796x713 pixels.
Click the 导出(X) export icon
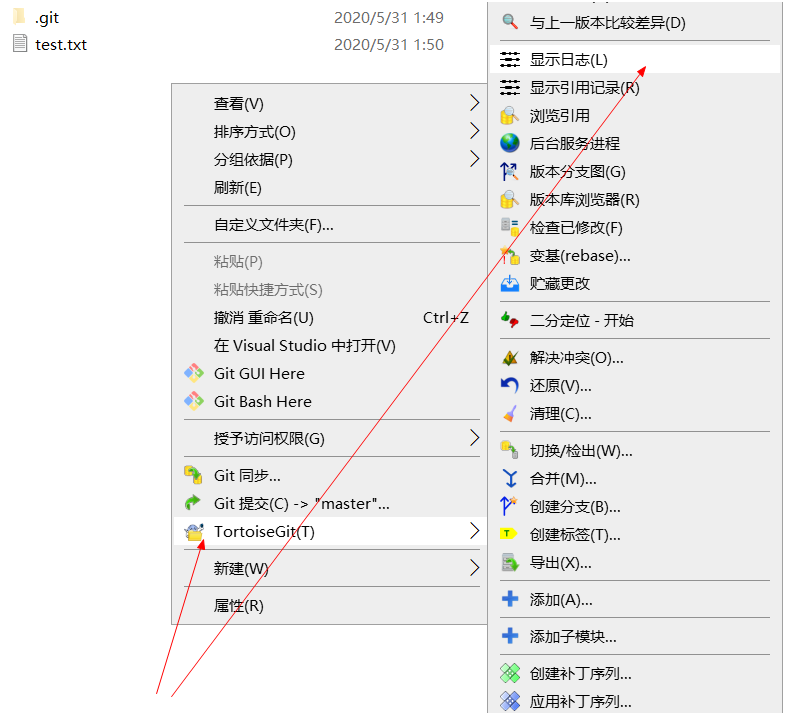click(510, 562)
